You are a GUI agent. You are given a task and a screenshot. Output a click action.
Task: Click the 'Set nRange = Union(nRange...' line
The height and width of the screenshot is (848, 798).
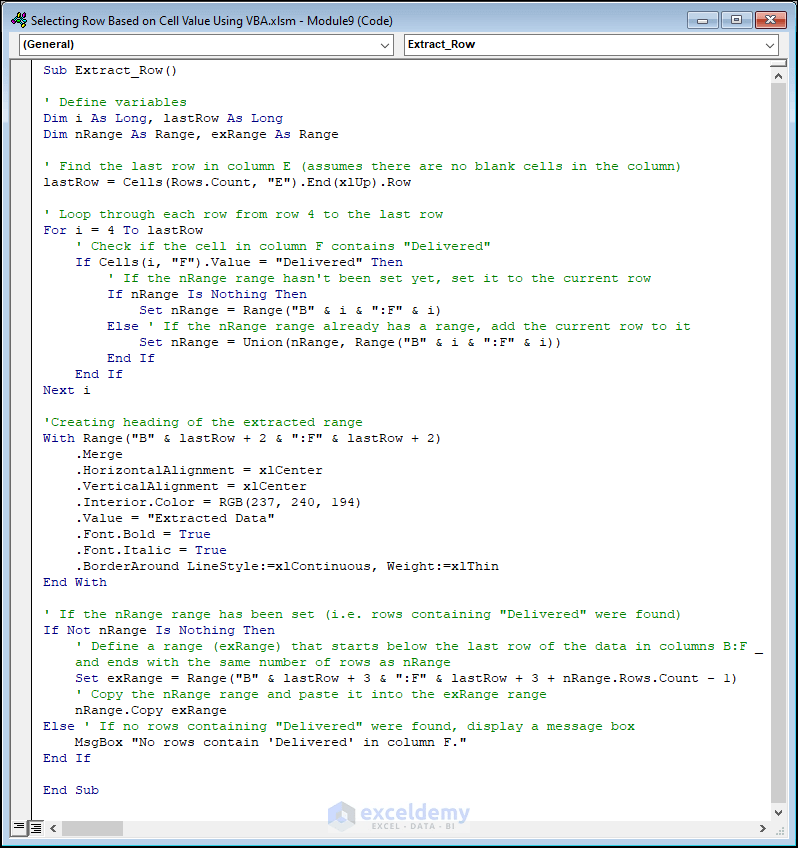(x=350, y=342)
